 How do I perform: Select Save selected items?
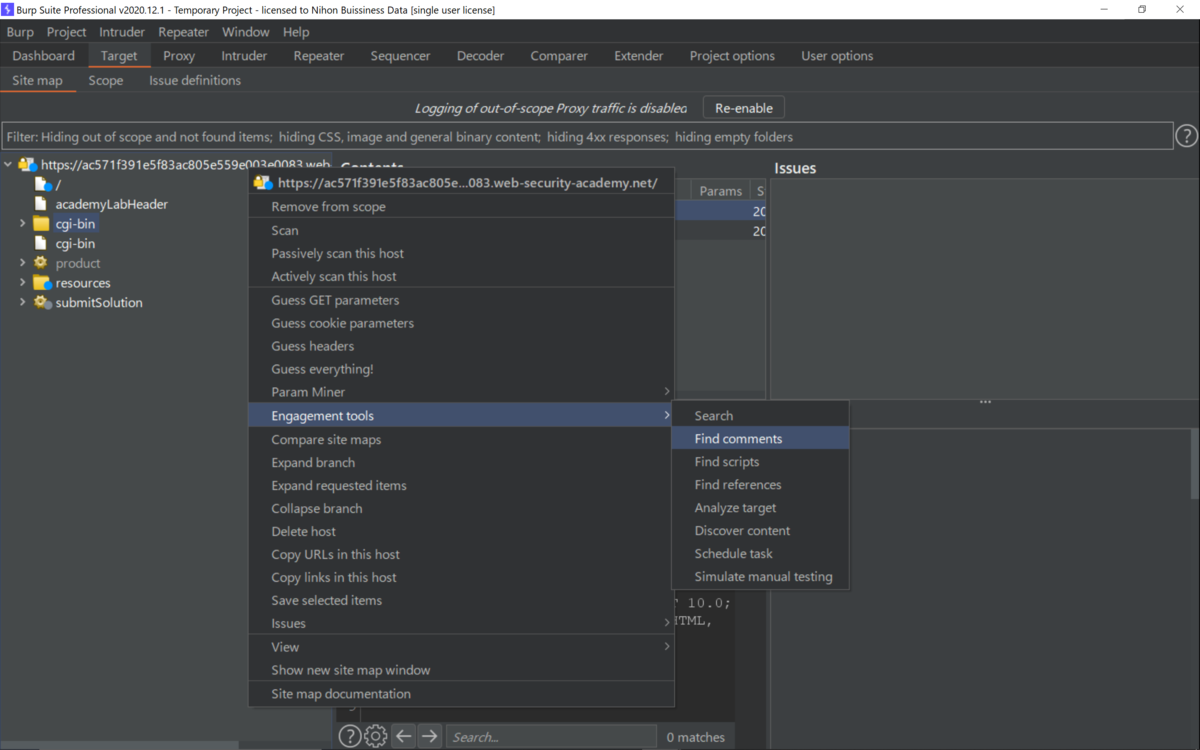pyautogui.click(x=461, y=601)
